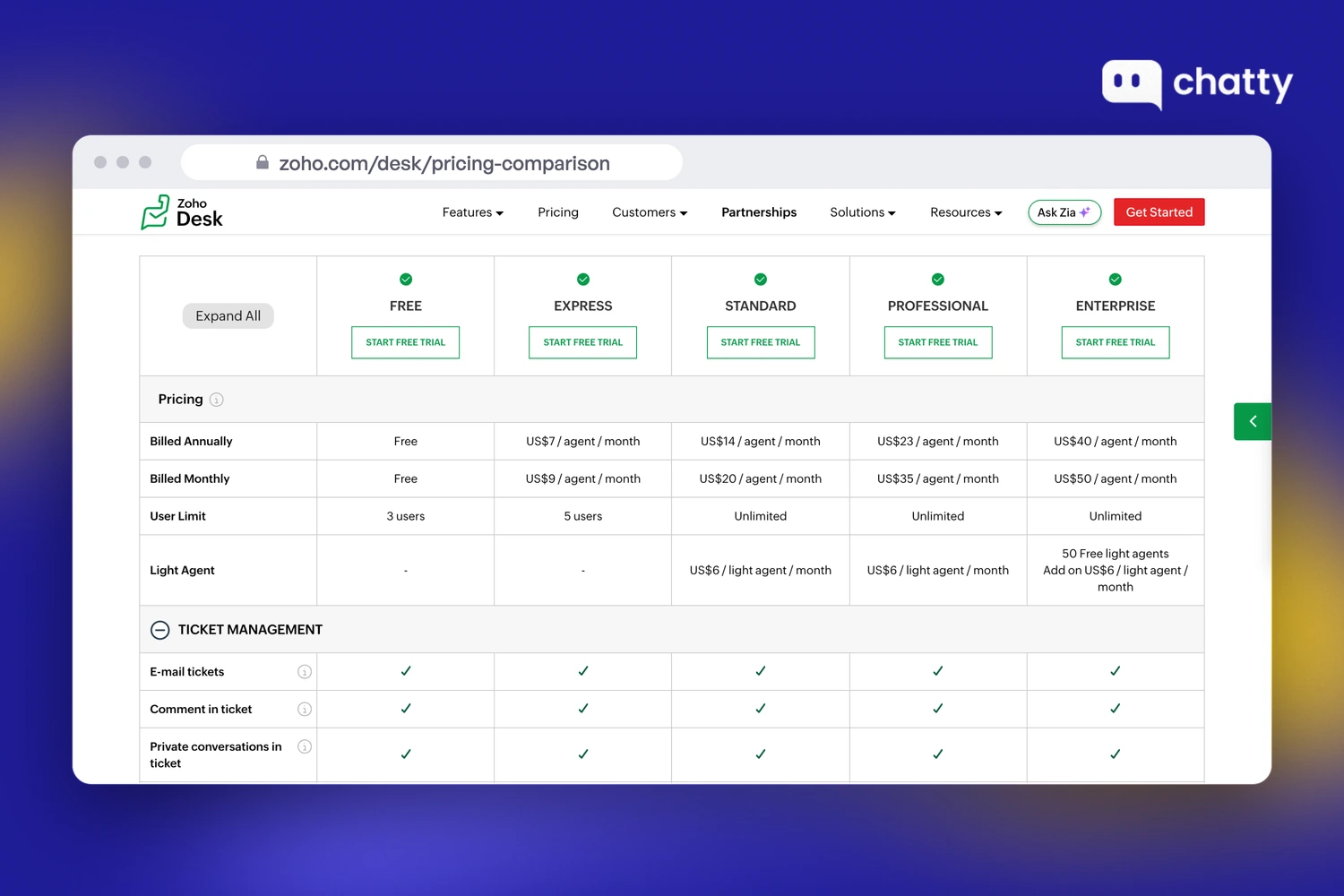The width and height of the screenshot is (1344, 896).
Task: Click the 'US$35 / agent / month' cell
Action: point(938,479)
